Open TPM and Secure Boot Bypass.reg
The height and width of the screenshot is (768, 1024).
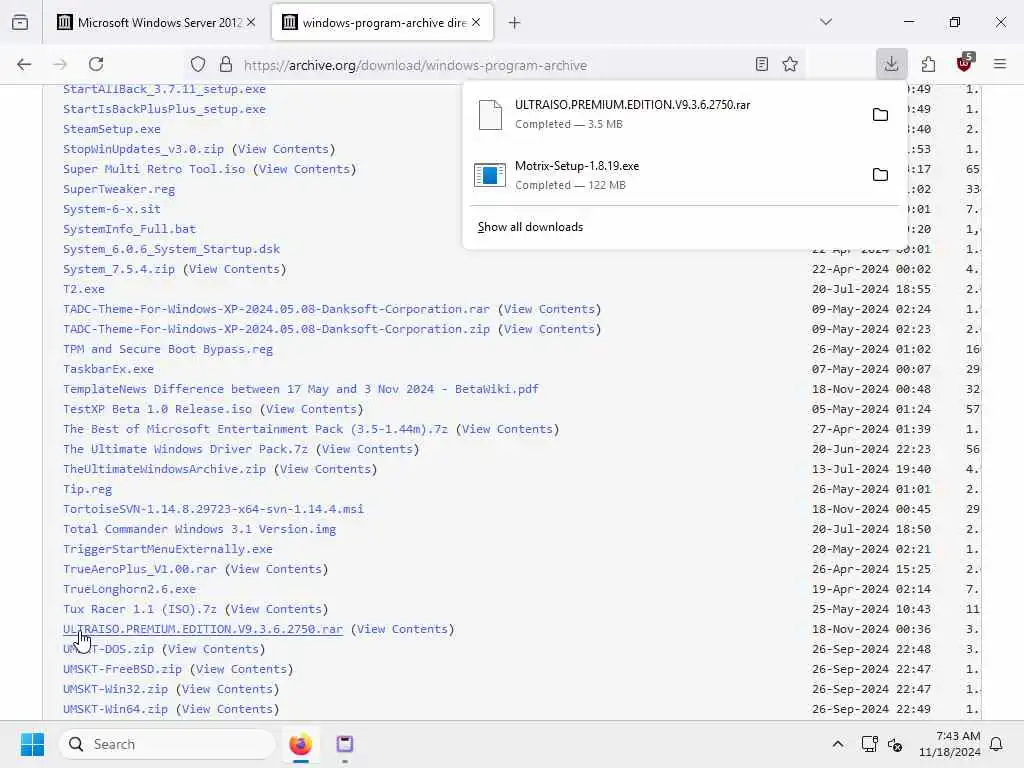(x=168, y=349)
